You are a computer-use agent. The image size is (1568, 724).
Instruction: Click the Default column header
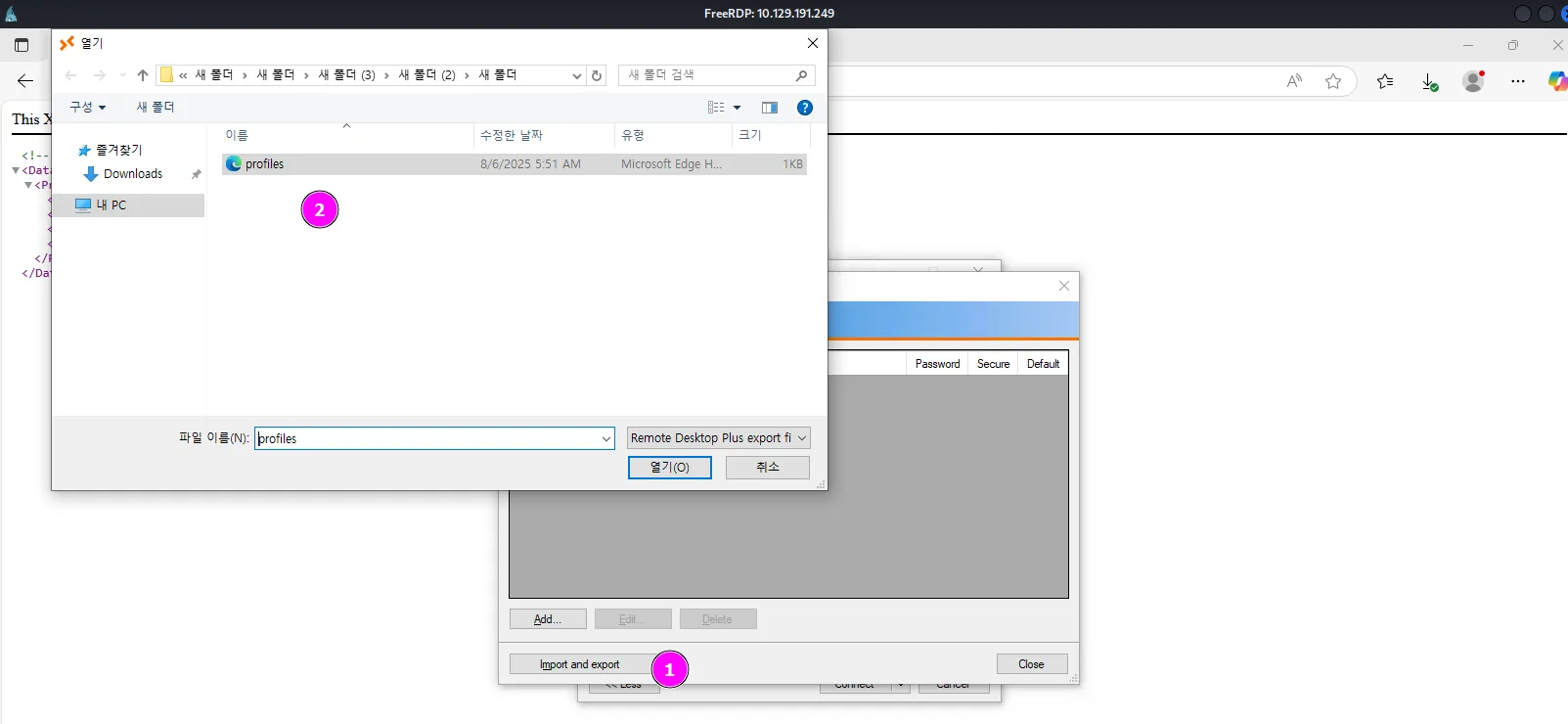coord(1043,364)
